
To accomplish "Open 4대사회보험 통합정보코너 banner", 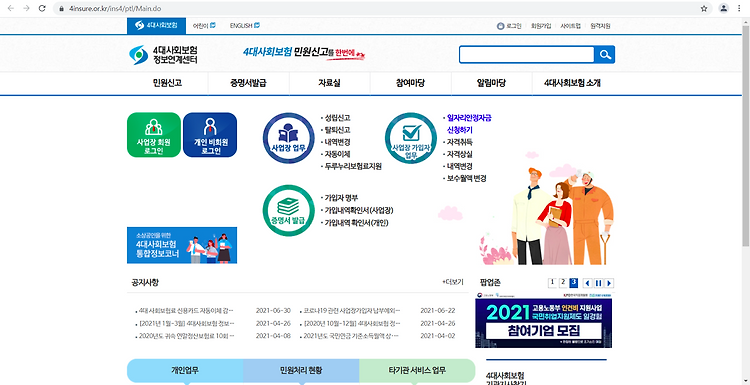I will (182, 245).
